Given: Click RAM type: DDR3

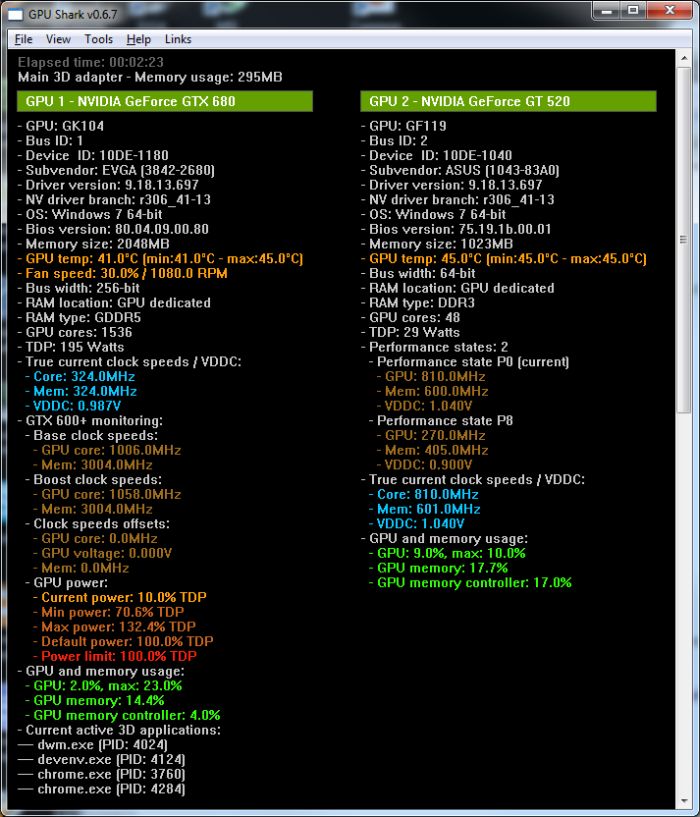Looking at the screenshot, I should click(418, 303).
